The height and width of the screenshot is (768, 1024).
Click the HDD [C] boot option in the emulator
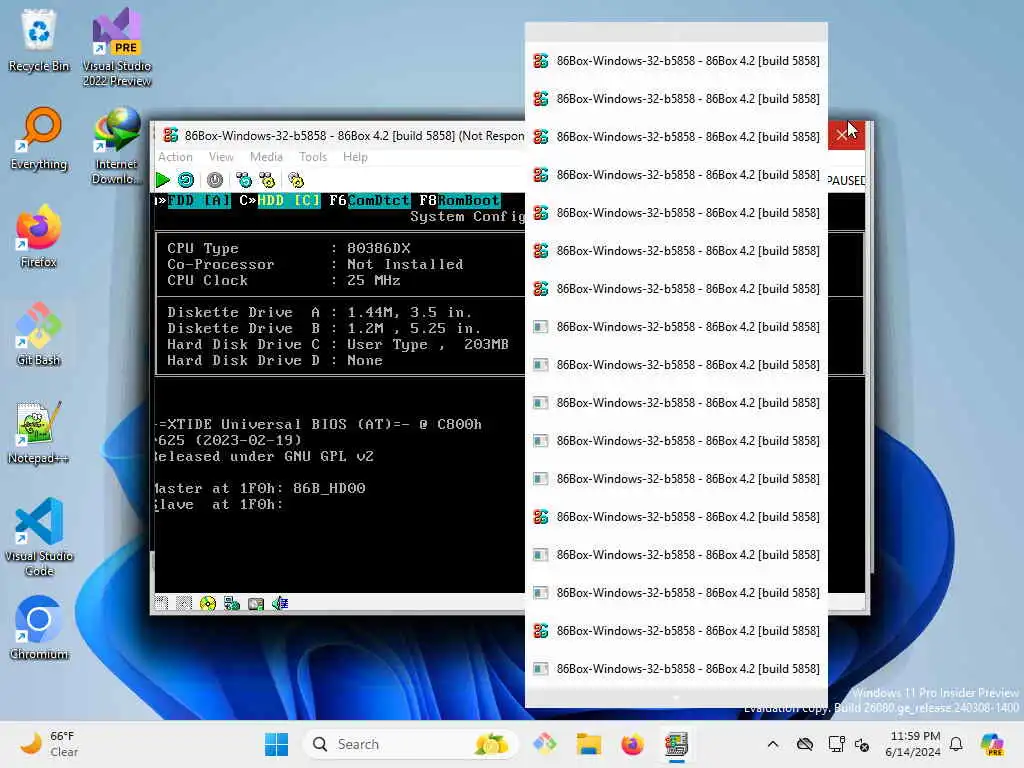[289, 200]
